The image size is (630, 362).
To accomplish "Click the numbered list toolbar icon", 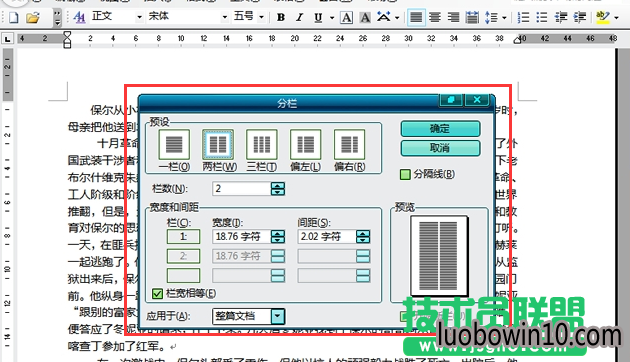I will coord(523,17).
